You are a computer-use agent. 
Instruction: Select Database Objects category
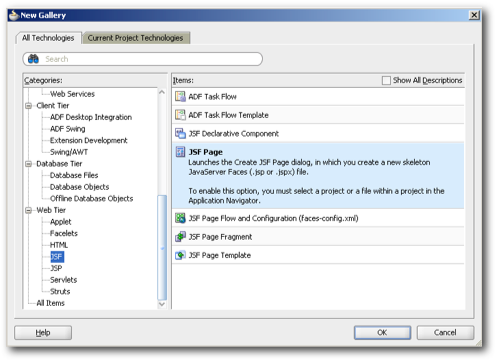pyautogui.click(x=79, y=187)
